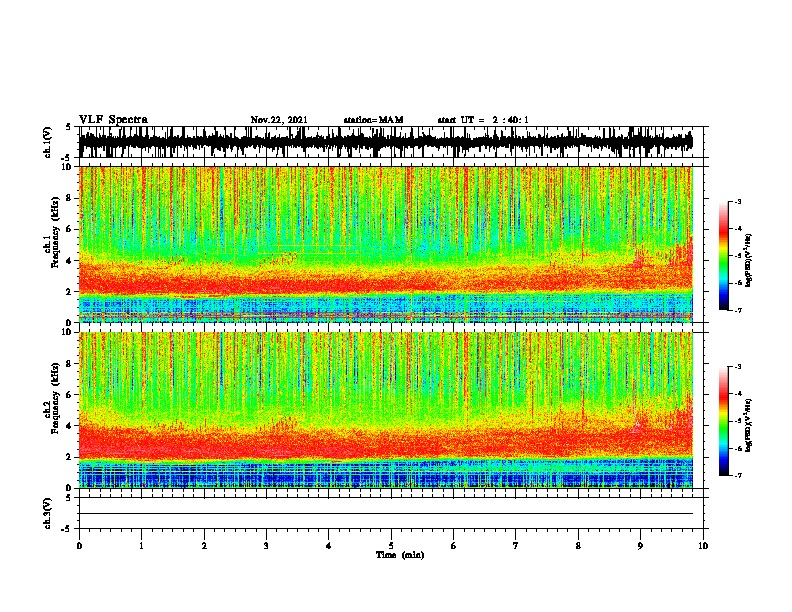The width and height of the screenshot is (792, 612).
Task: Click the "-3" label on ch.1 color bar
Action: [737, 201]
